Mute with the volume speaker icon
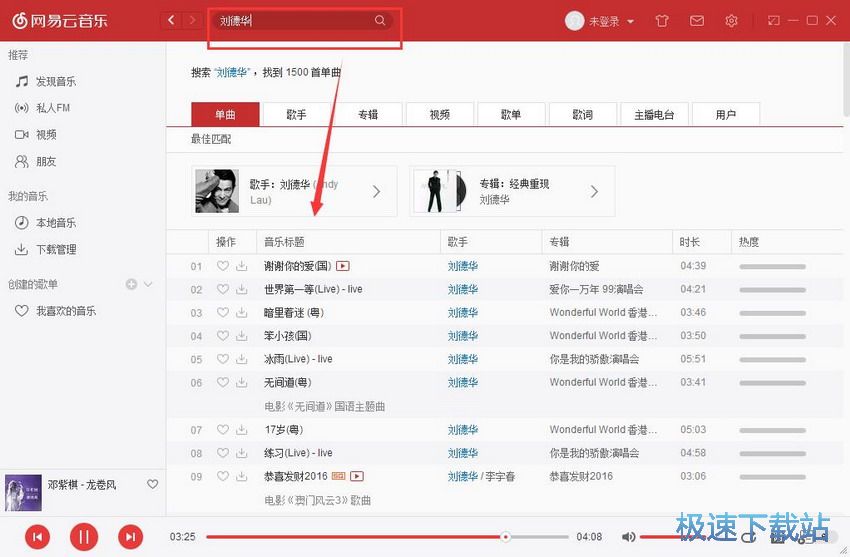The width and height of the screenshot is (850, 557). click(628, 537)
